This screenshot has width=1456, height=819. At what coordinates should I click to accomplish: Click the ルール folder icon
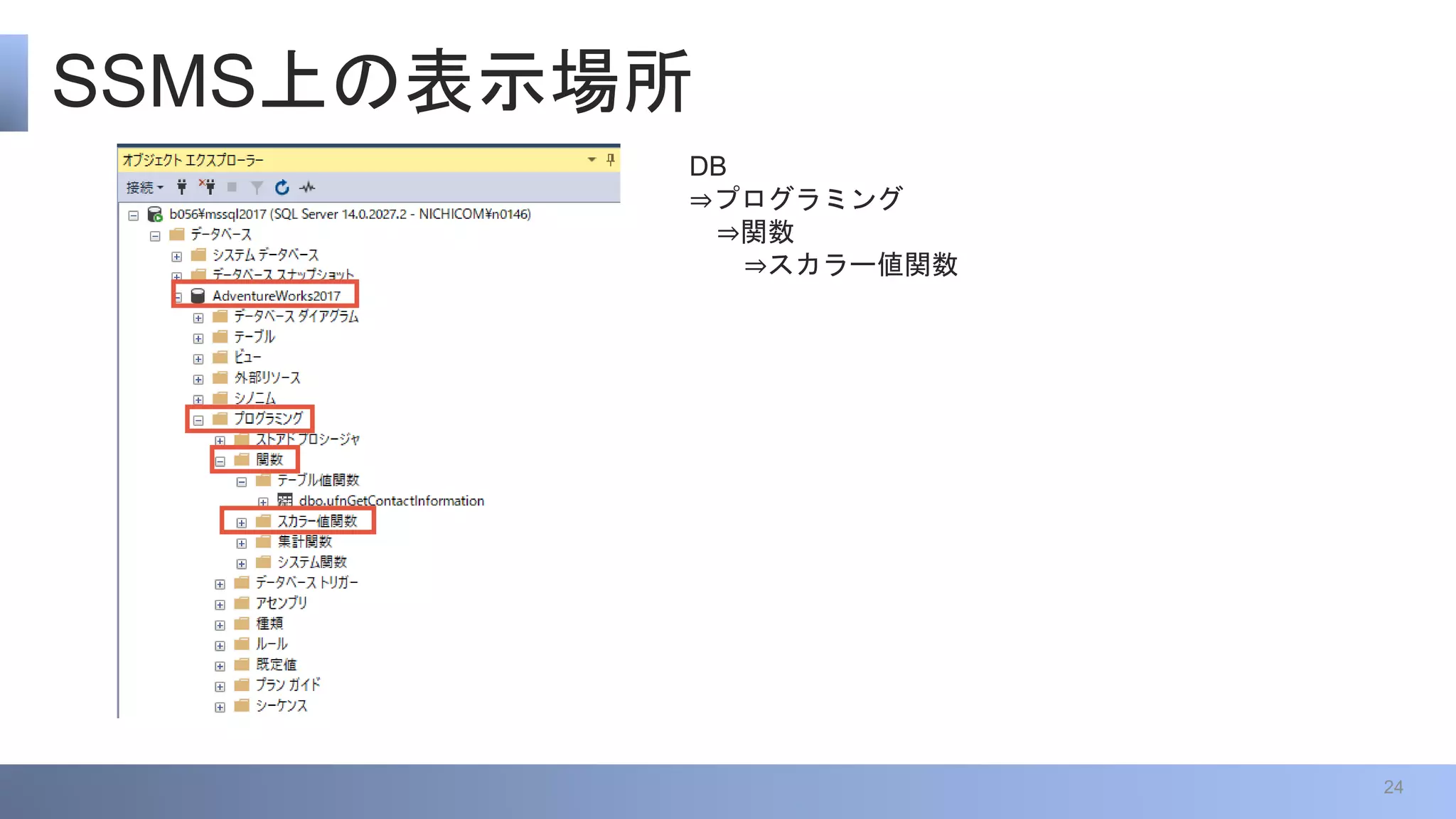242,643
